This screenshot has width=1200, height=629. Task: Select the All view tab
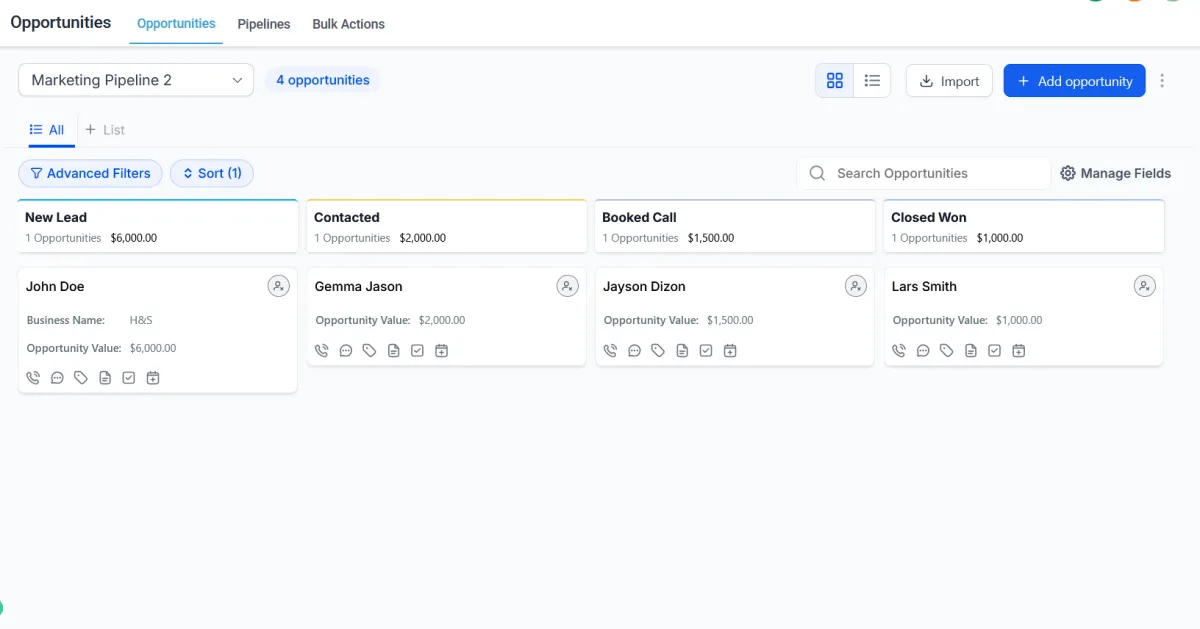point(47,130)
